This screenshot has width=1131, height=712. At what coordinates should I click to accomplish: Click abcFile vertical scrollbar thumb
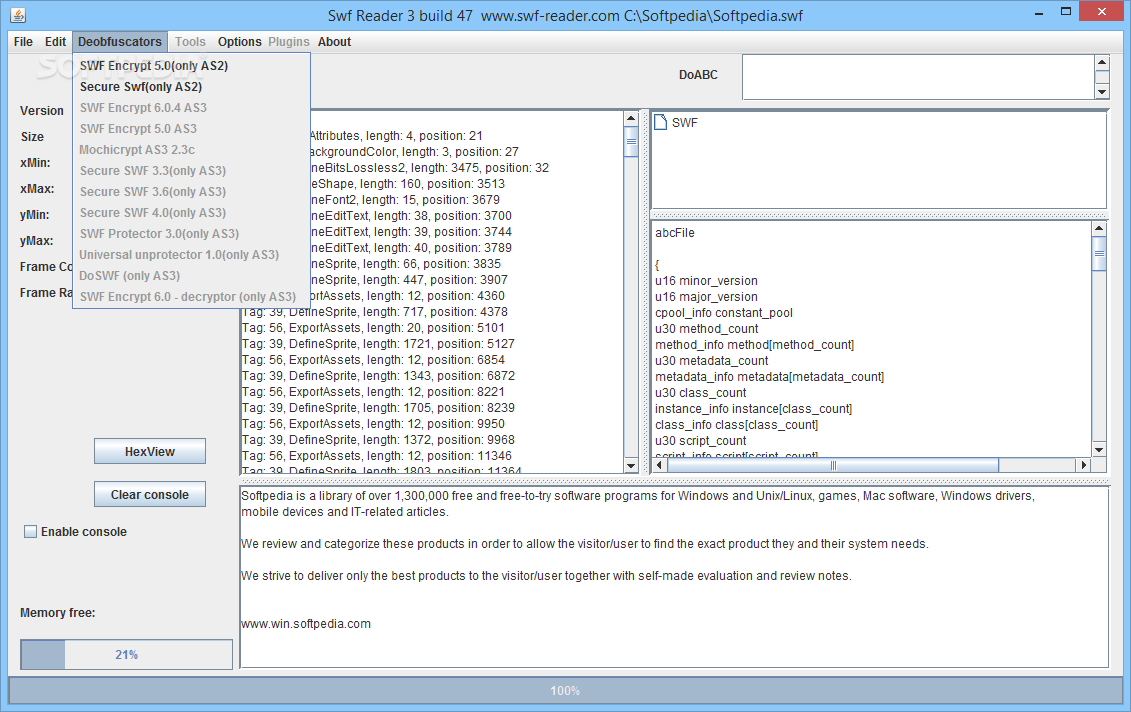1099,253
